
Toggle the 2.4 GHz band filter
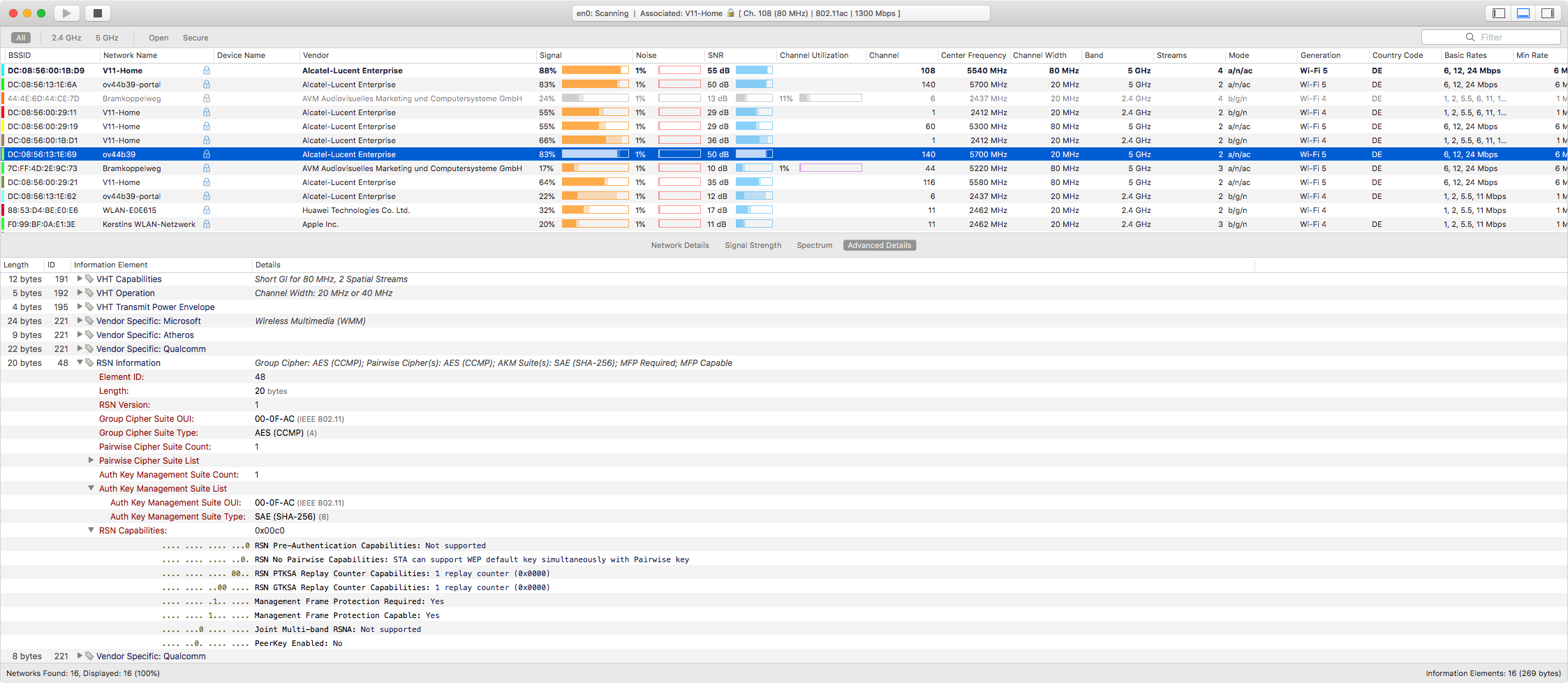pyautogui.click(x=66, y=38)
